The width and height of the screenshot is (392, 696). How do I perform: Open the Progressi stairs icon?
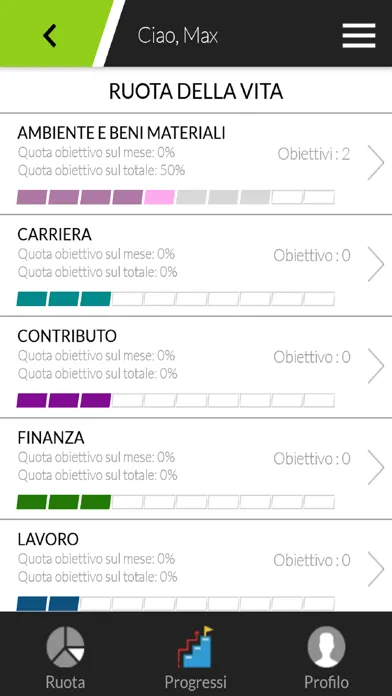(x=195, y=647)
